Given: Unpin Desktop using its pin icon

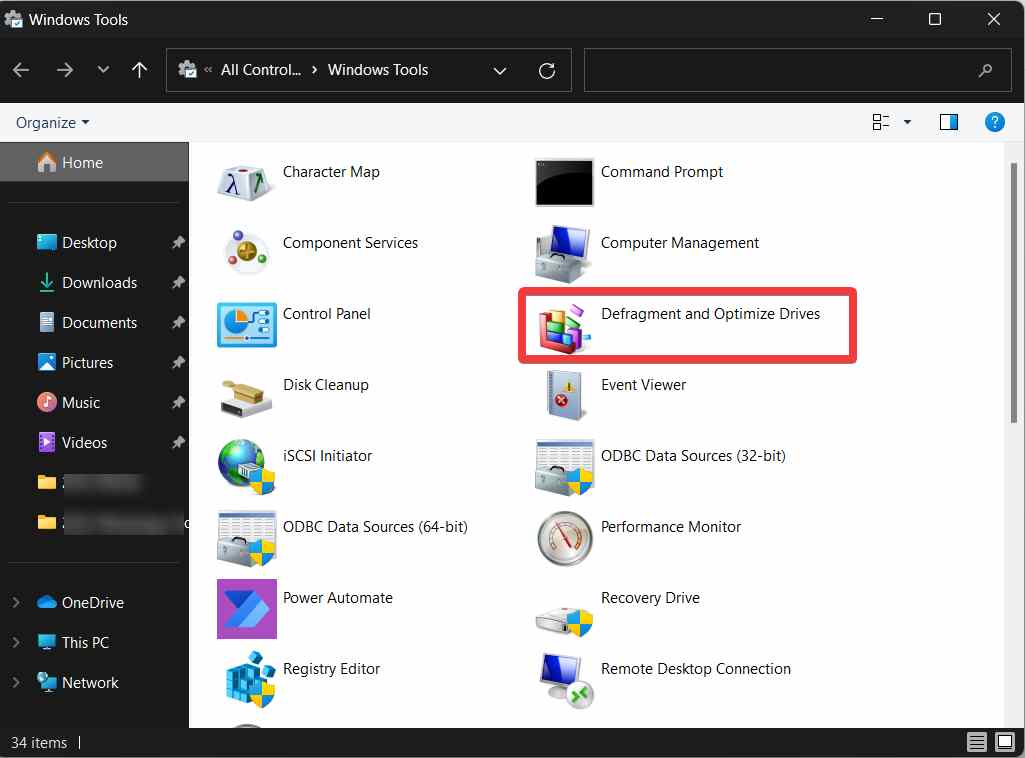Looking at the screenshot, I should point(178,242).
